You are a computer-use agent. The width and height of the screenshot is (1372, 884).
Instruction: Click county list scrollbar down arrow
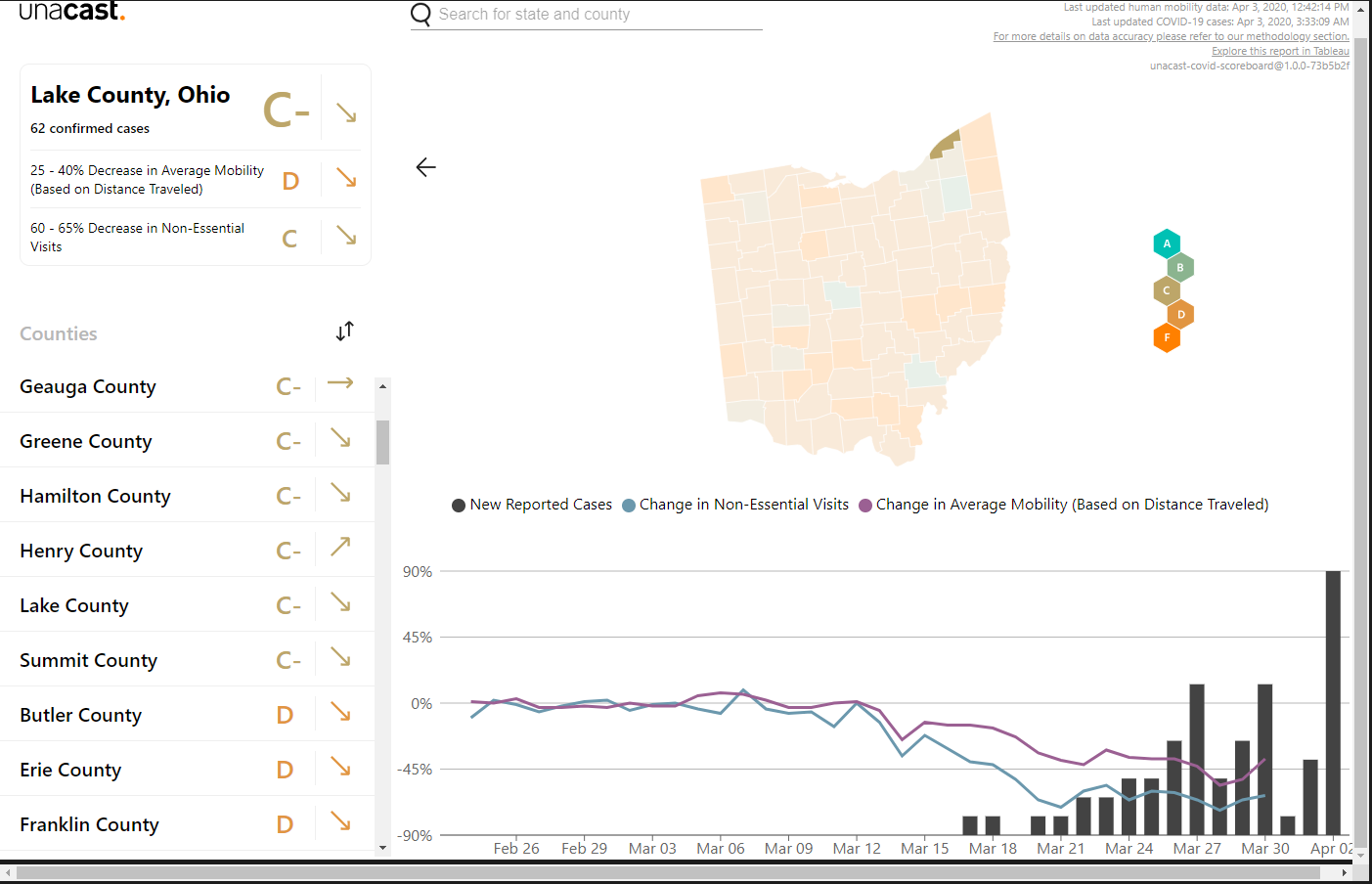click(x=382, y=848)
